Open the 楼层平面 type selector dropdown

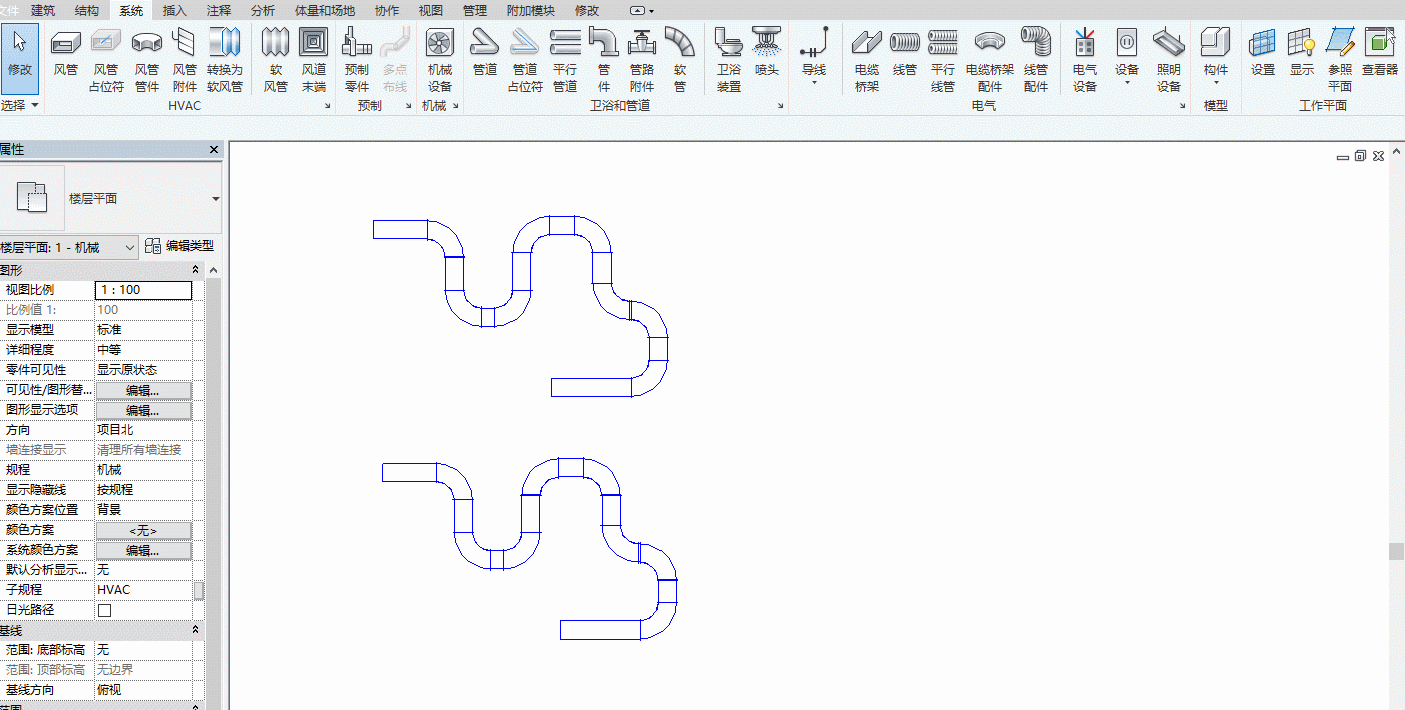[216, 199]
